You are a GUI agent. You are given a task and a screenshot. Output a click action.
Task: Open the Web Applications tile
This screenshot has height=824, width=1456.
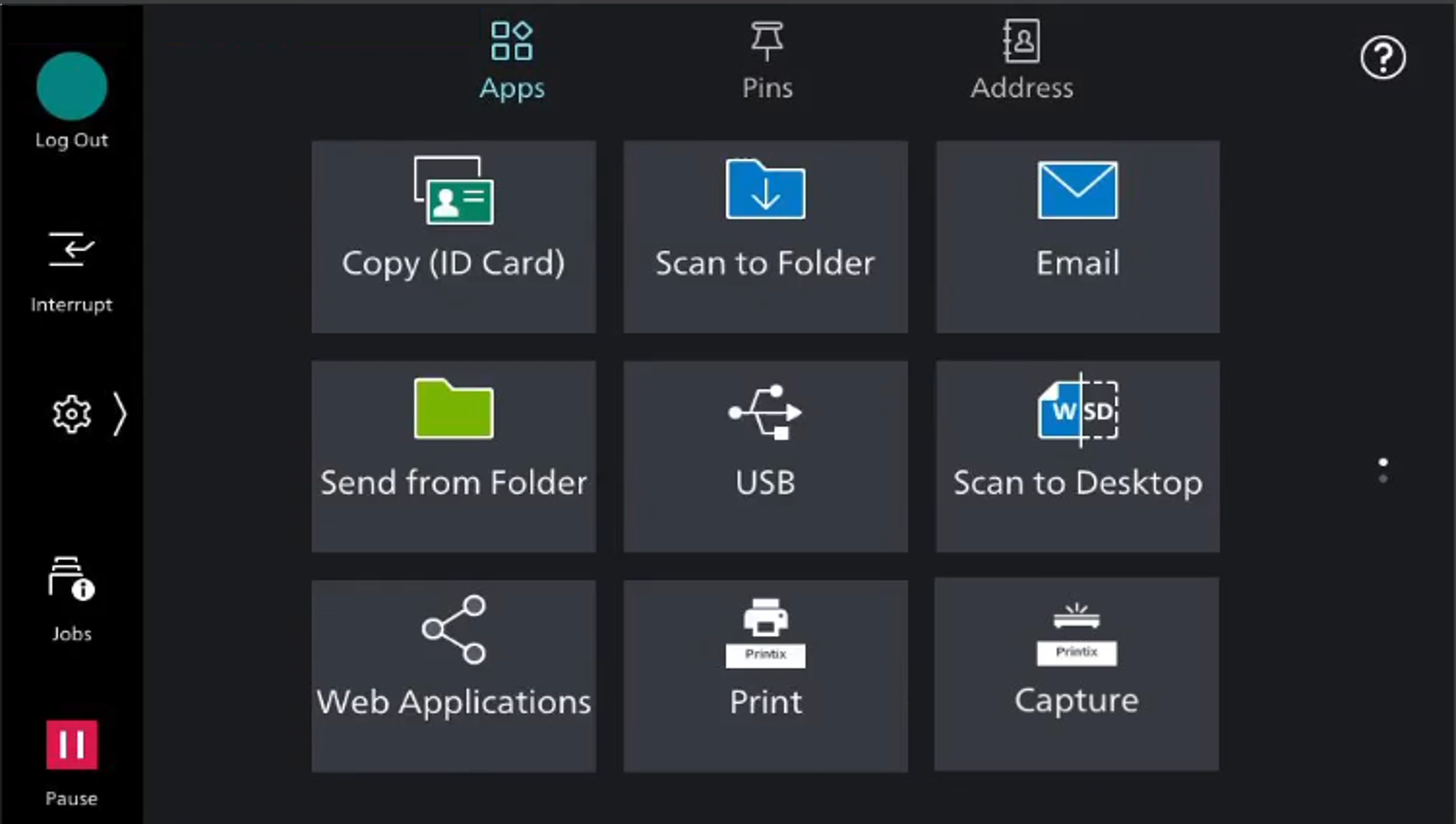pyautogui.click(x=453, y=675)
